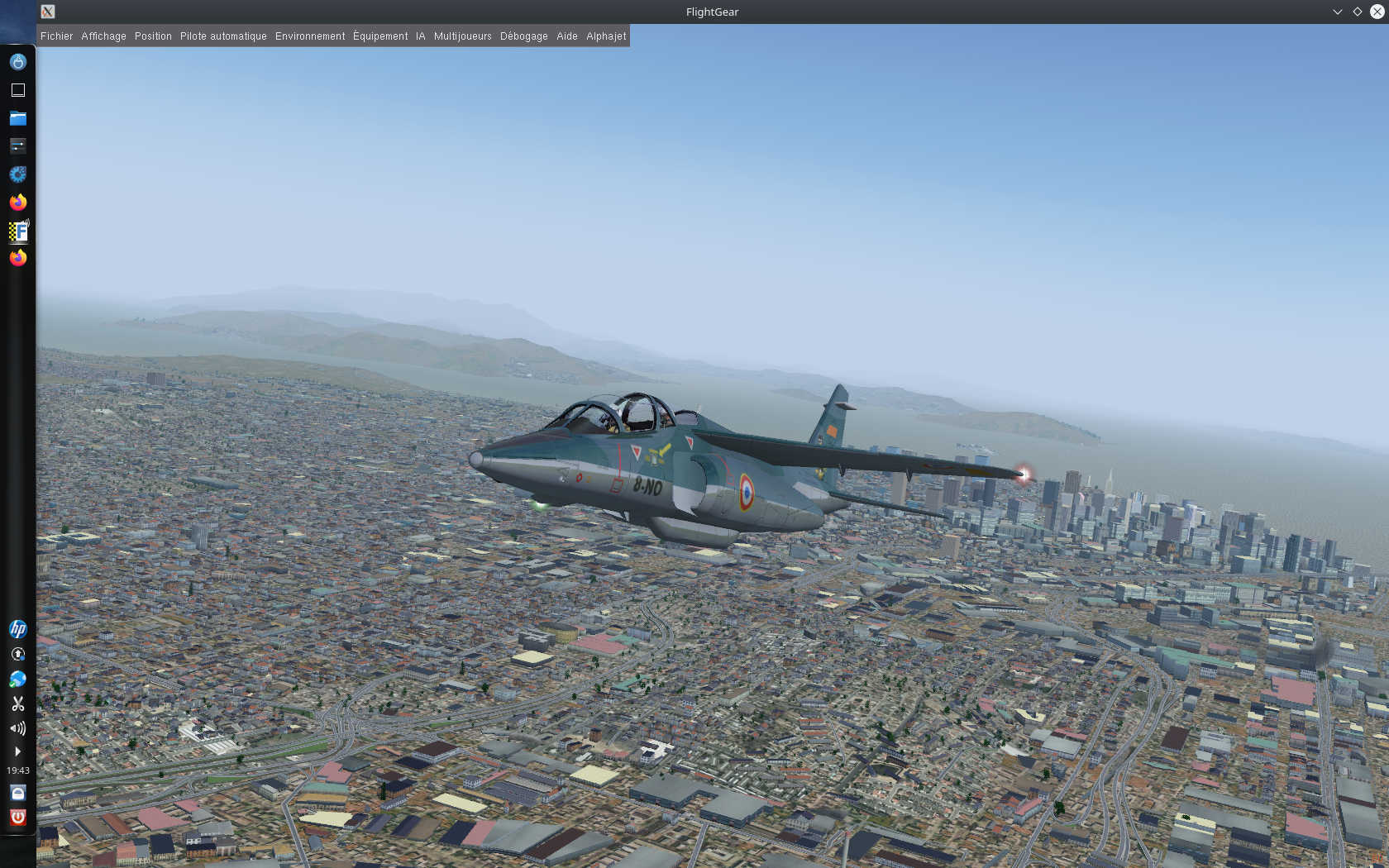Close the FlightGear window
Viewport: 1389px width, 868px height.
(x=1377, y=12)
